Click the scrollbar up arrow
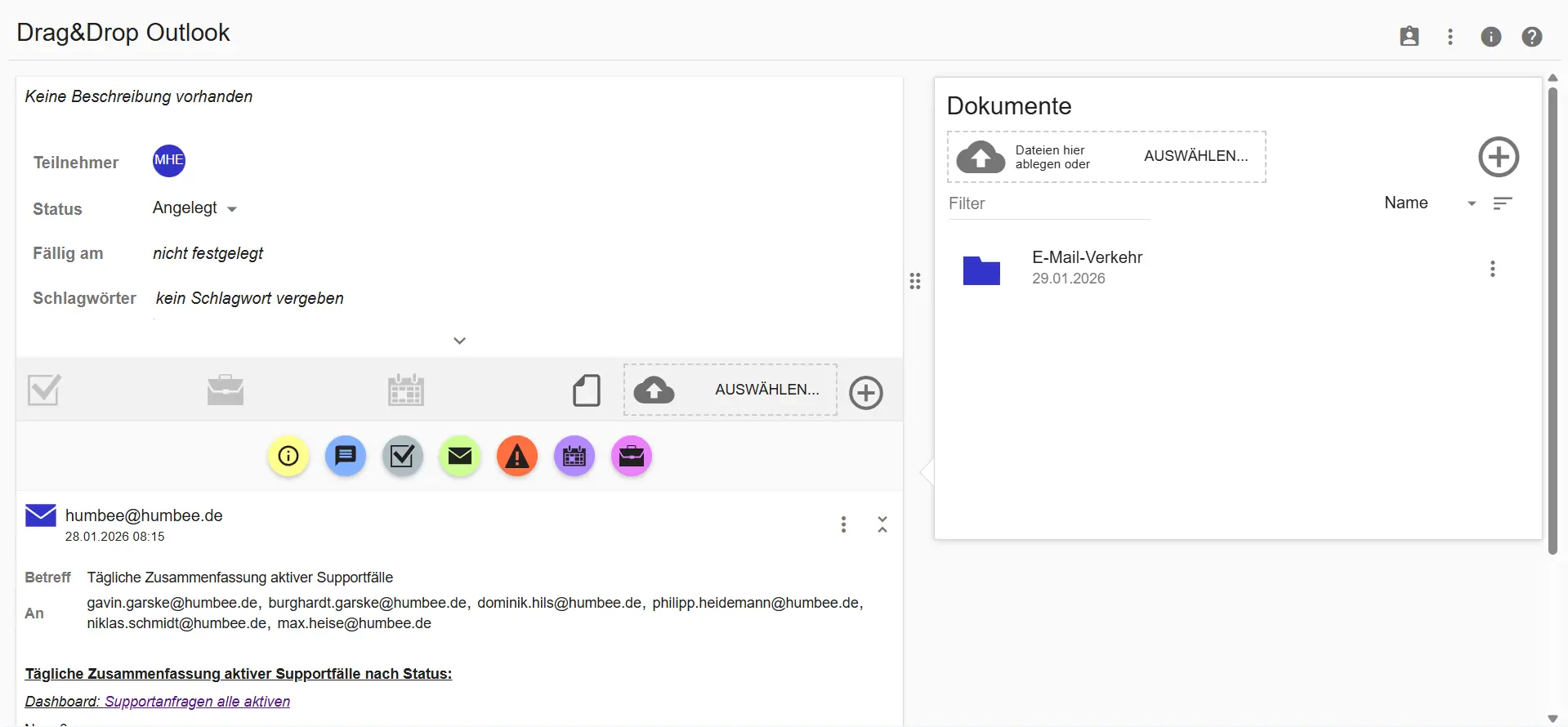Image resolution: width=1568 pixels, height=727 pixels. (x=1552, y=78)
